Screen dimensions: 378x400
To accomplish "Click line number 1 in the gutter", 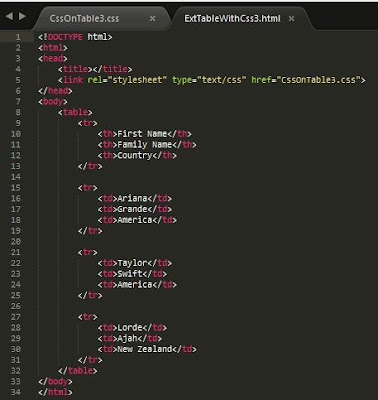I will point(18,37).
